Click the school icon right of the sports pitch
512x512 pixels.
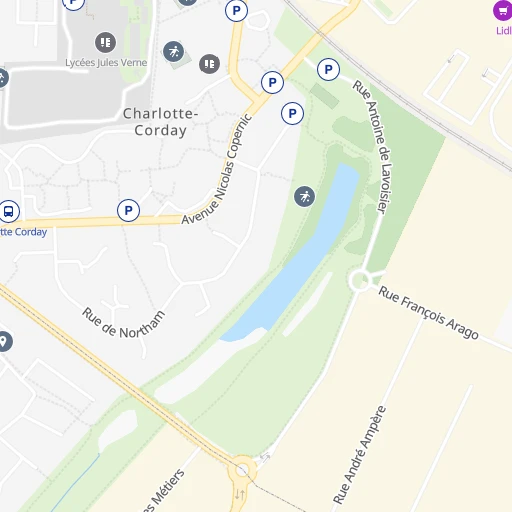coord(209,64)
